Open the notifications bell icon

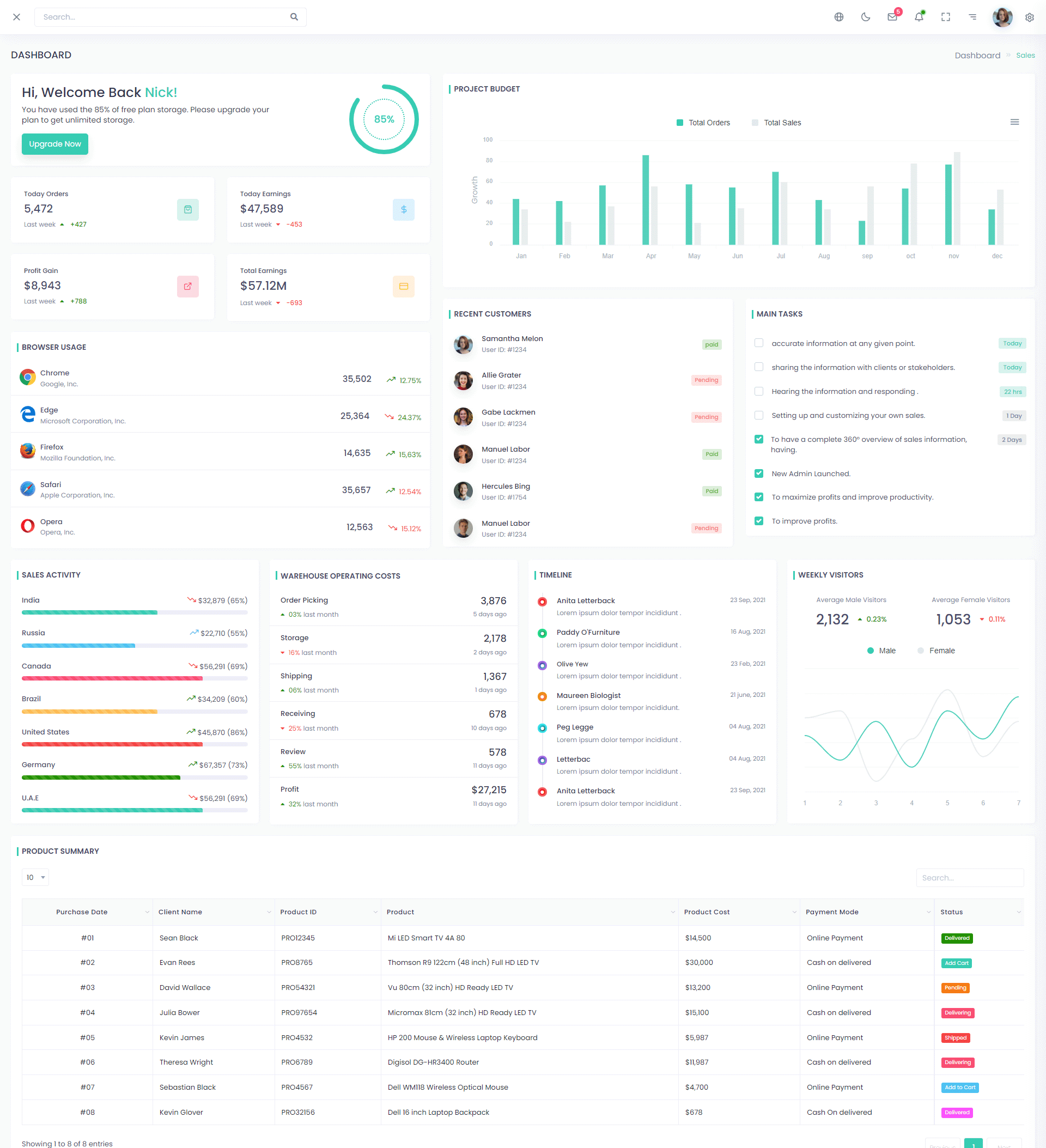click(919, 17)
